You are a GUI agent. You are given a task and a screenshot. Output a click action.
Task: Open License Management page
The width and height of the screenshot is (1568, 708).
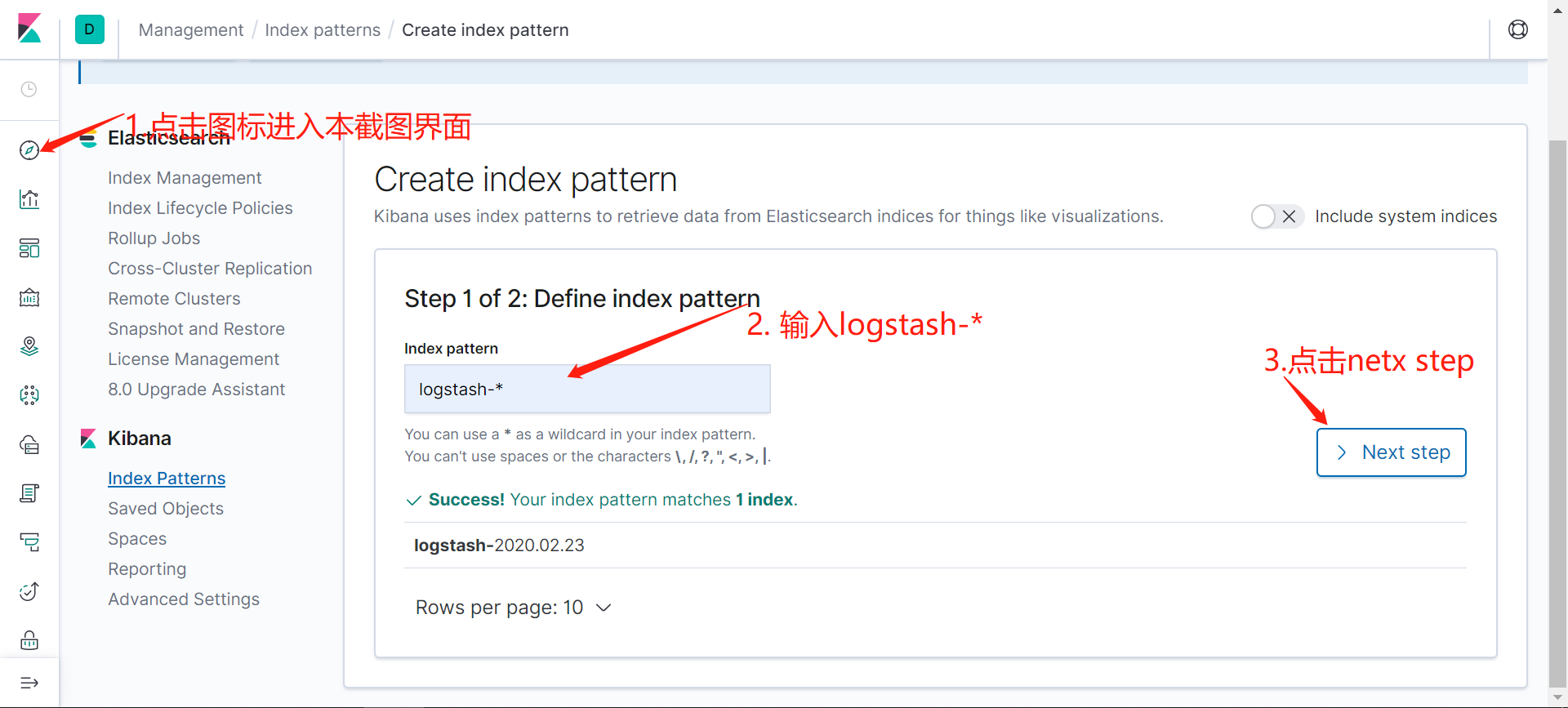tap(194, 359)
